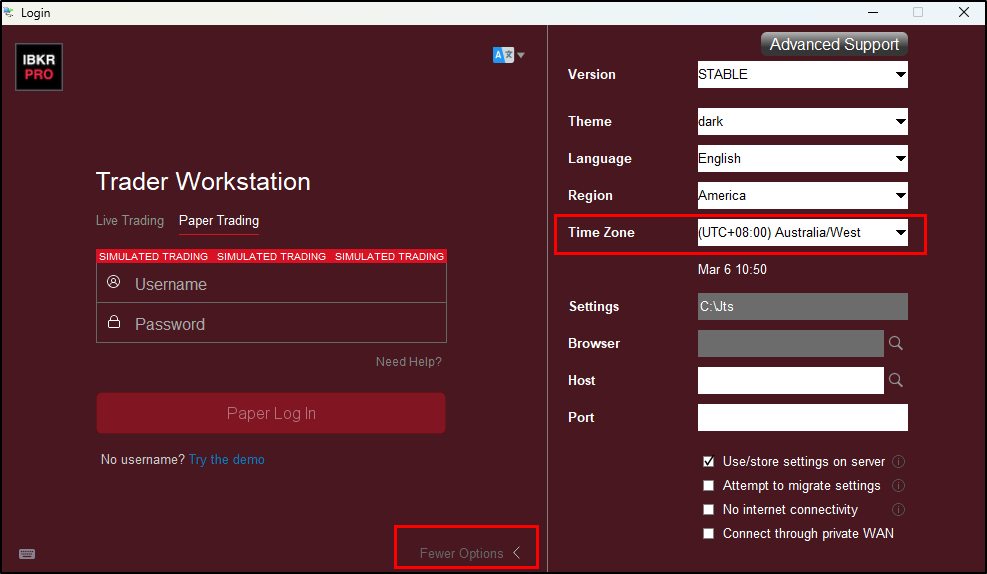This screenshot has width=987, height=574.
Task: Show info for No internet connectivity
Action: [899, 509]
